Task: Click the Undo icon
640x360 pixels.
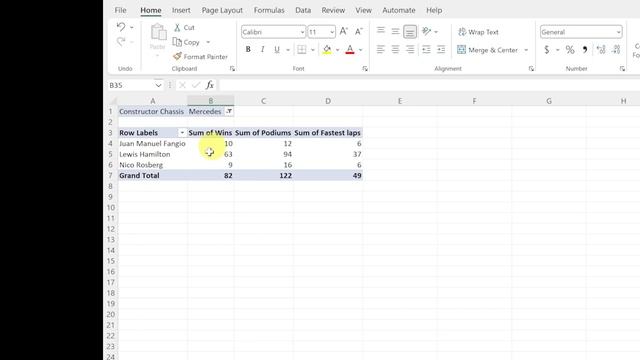Action: tap(121, 27)
